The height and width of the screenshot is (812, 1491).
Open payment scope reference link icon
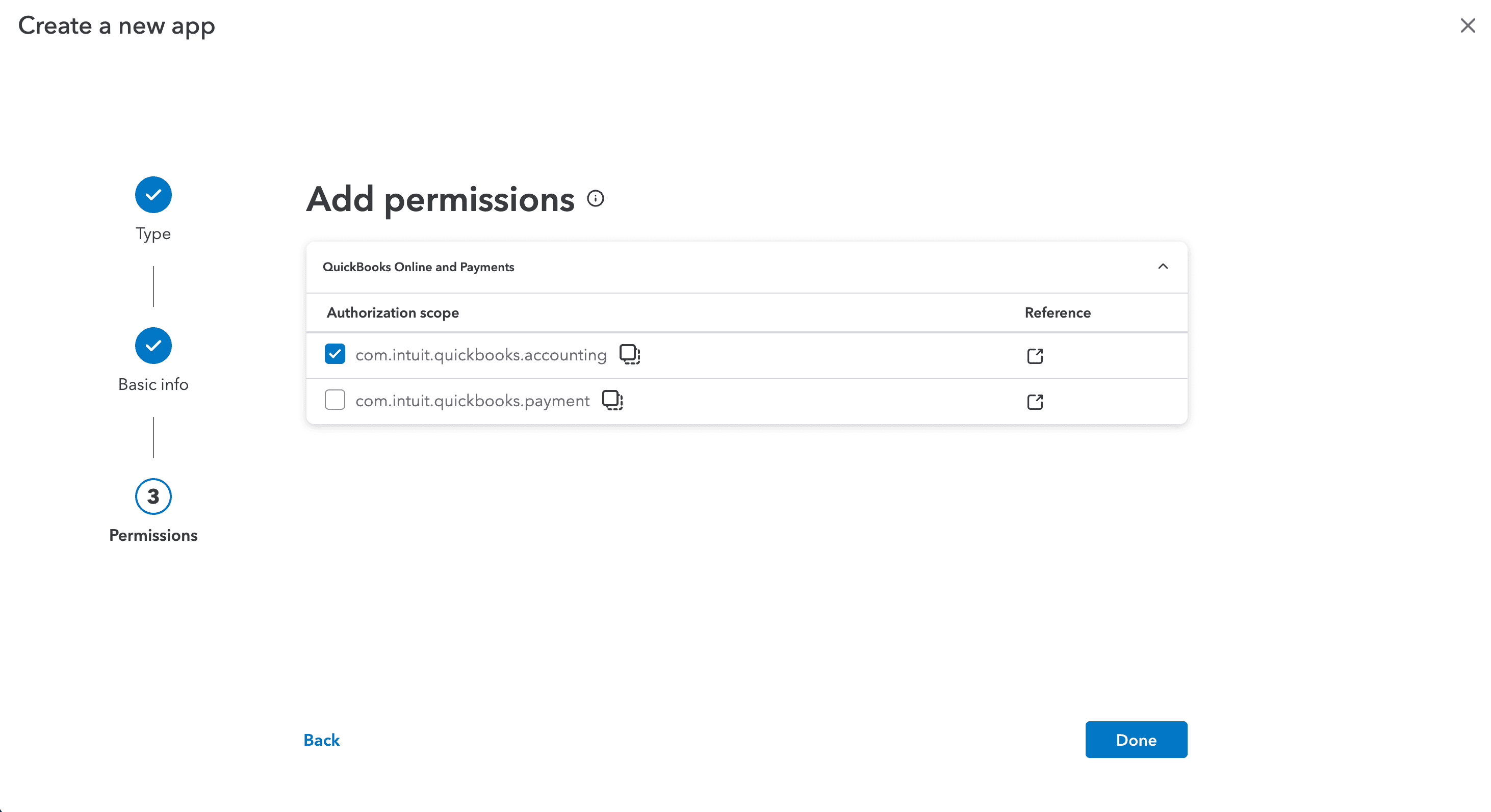[x=1034, y=402]
